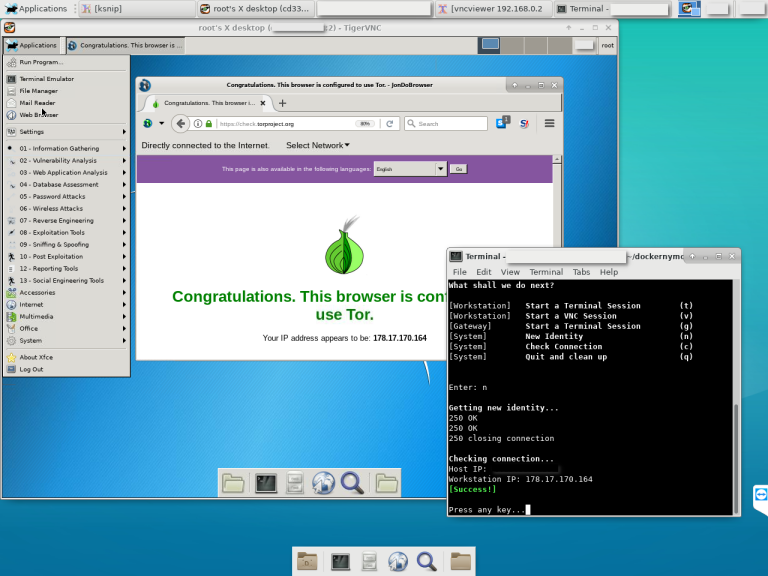
Task: Open the Accessories category
Action: [67, 292]
